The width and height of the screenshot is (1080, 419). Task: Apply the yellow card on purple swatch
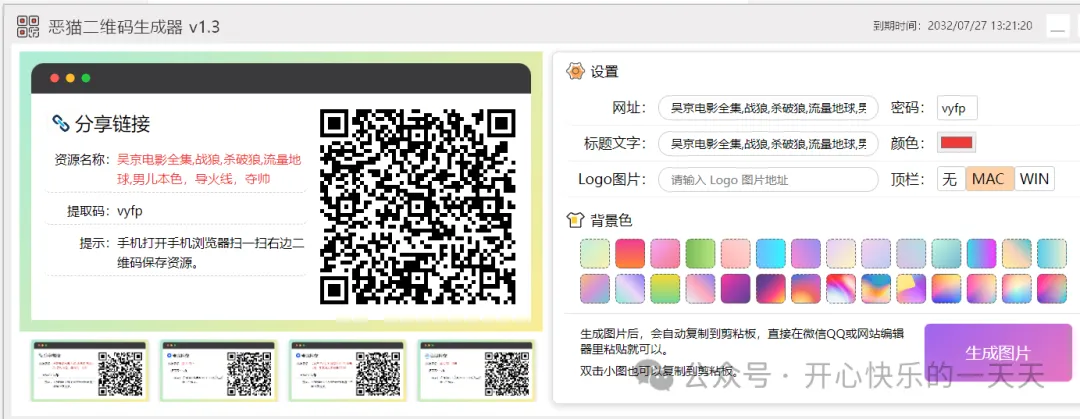[911, 289]
